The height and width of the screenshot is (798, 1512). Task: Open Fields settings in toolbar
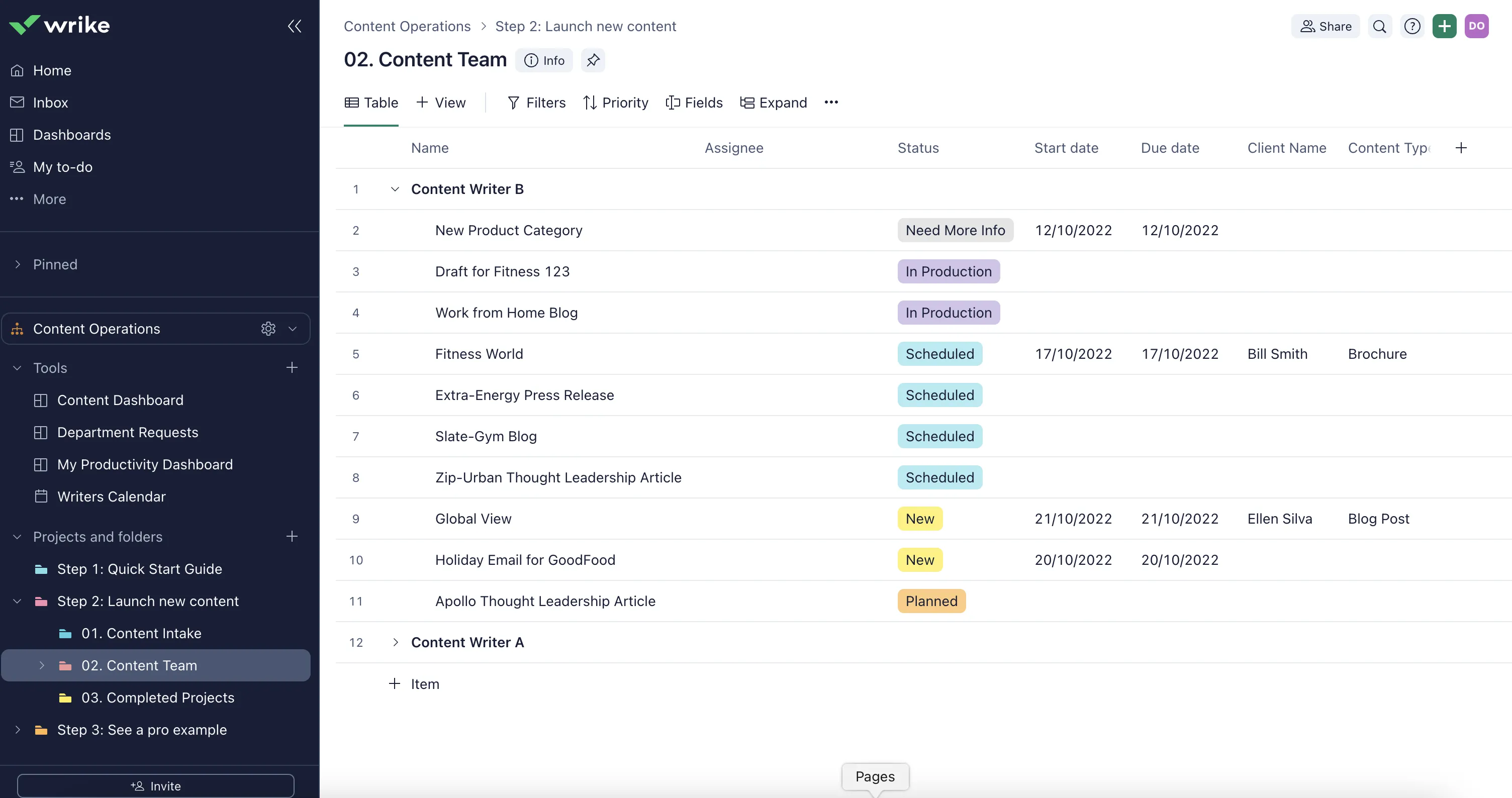tap(694, 103)
